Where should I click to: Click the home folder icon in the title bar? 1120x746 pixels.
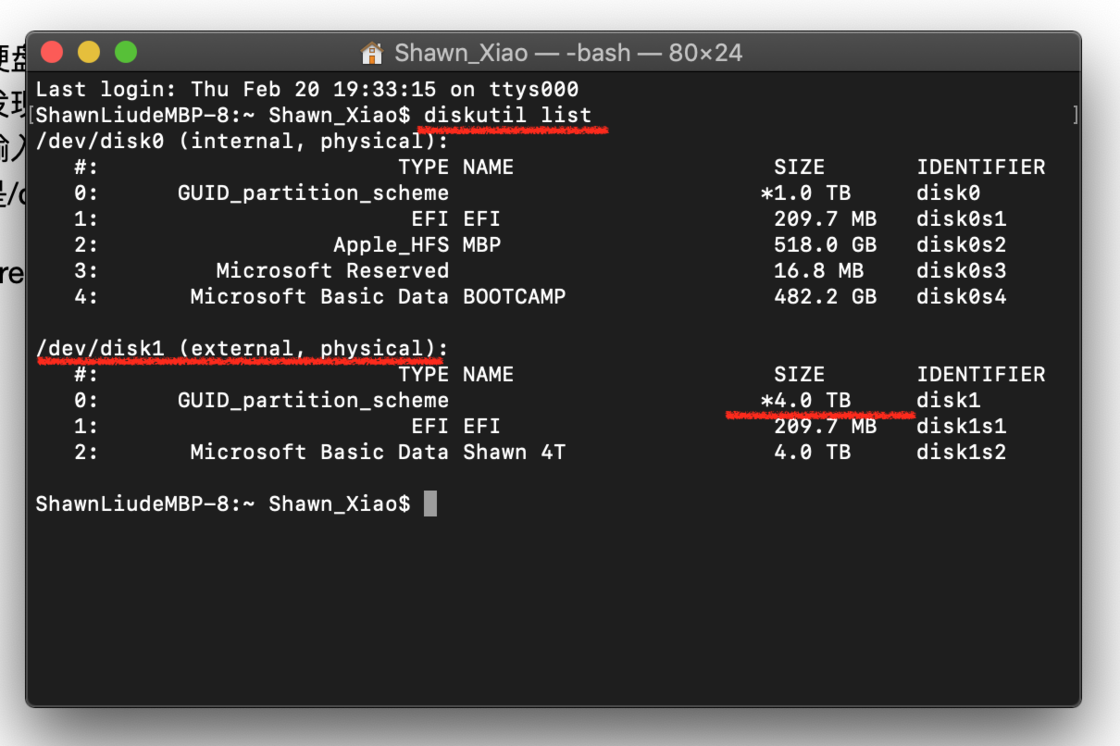pos(371,53)
